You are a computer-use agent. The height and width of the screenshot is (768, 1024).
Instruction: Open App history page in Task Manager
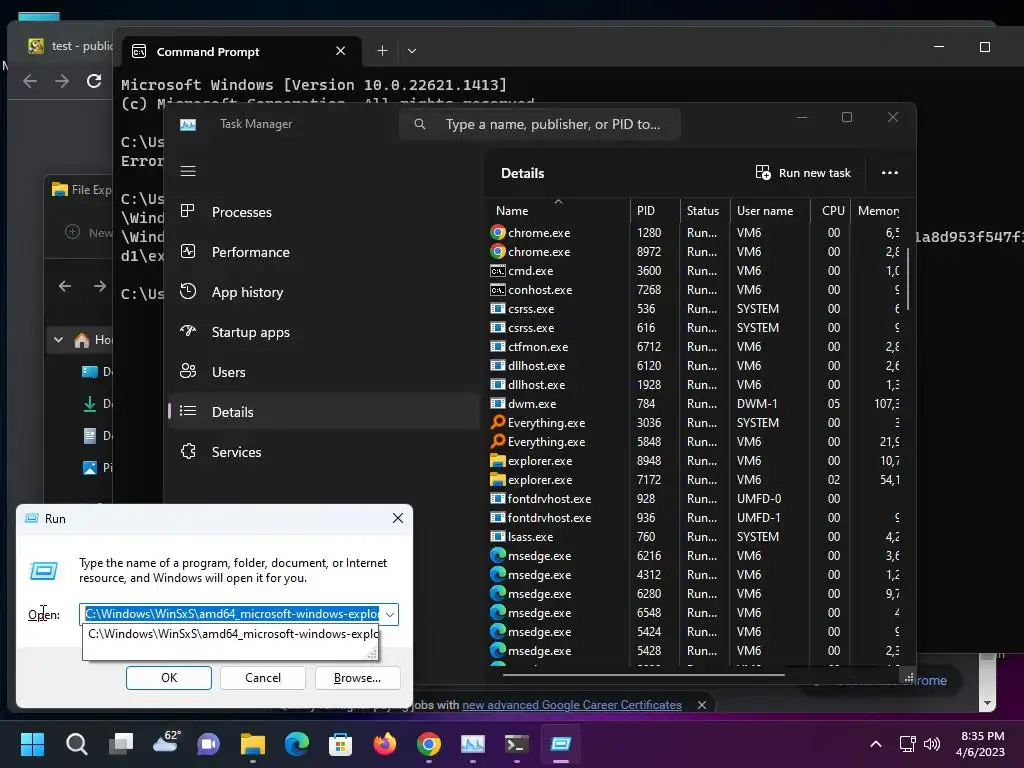coord(323,292)
